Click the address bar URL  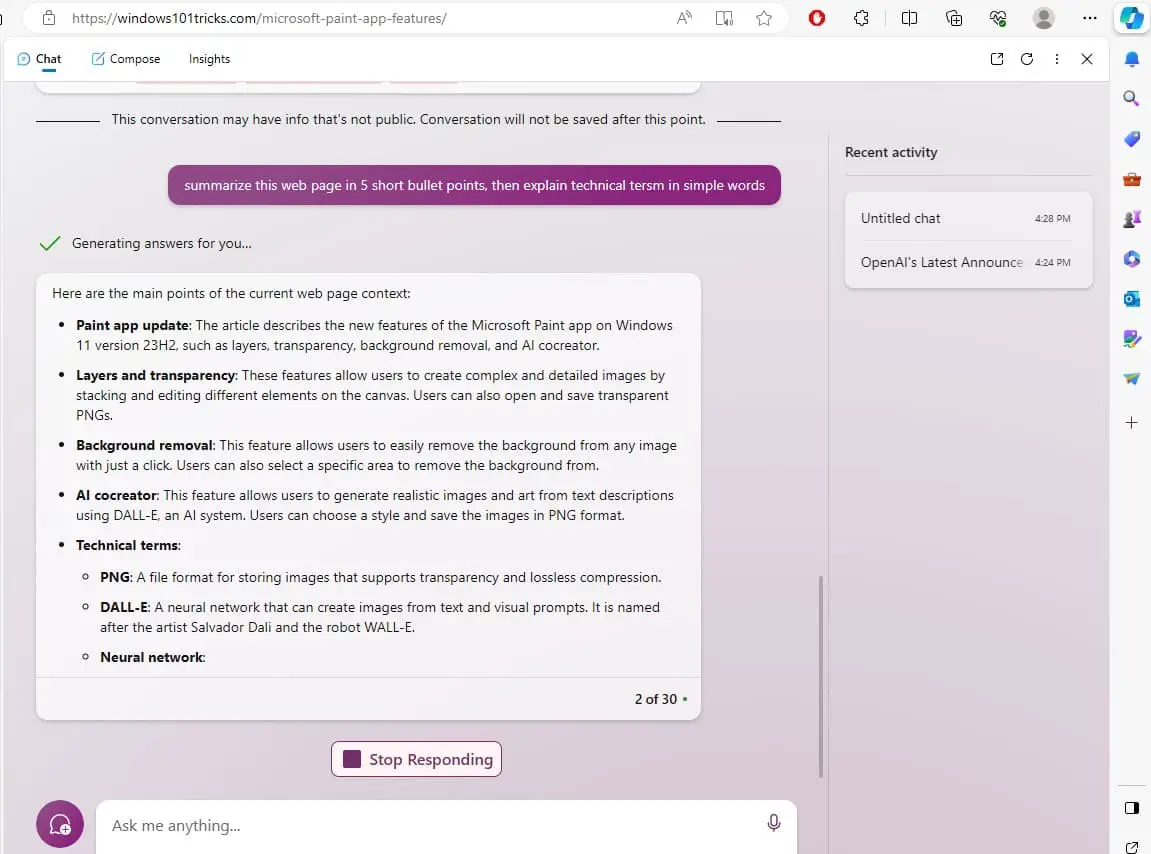click(x=259, y=18)
